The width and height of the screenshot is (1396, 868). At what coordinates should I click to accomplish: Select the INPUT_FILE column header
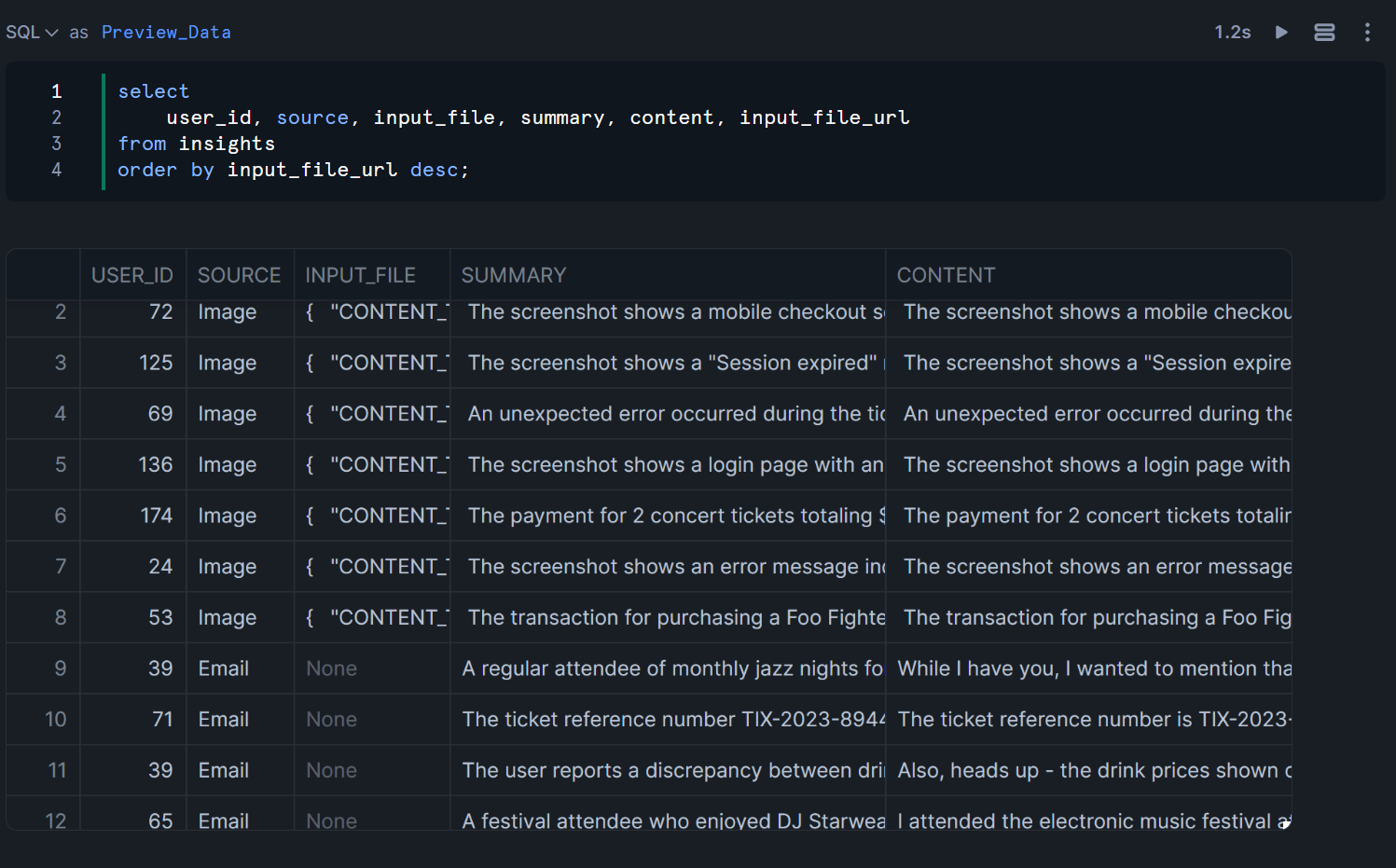pyautogui.click(x=372, y=275)
